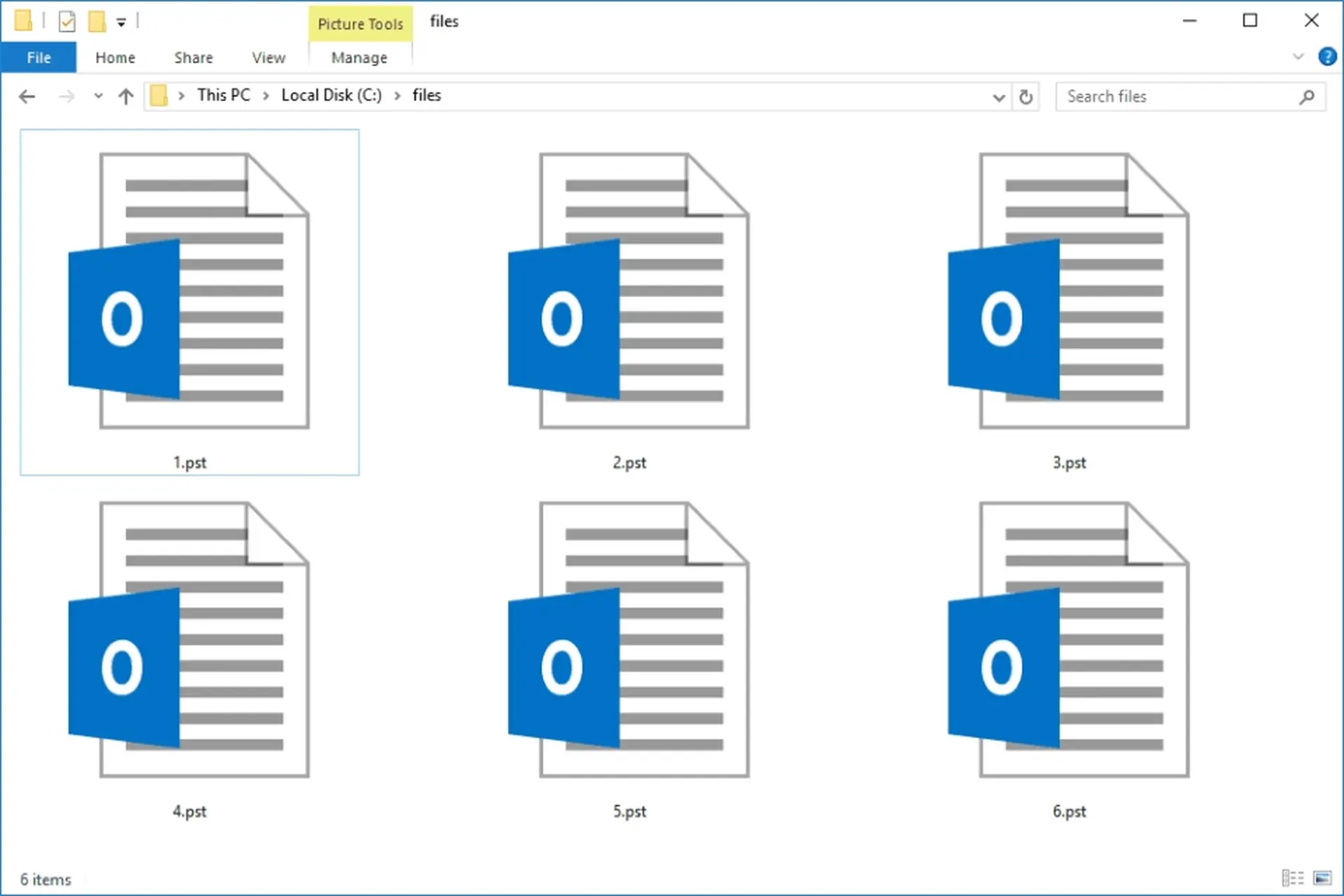Viewport: 1344px width, 896px height.
Task: Switch to the View tab
Action: (x=268, y=57)
